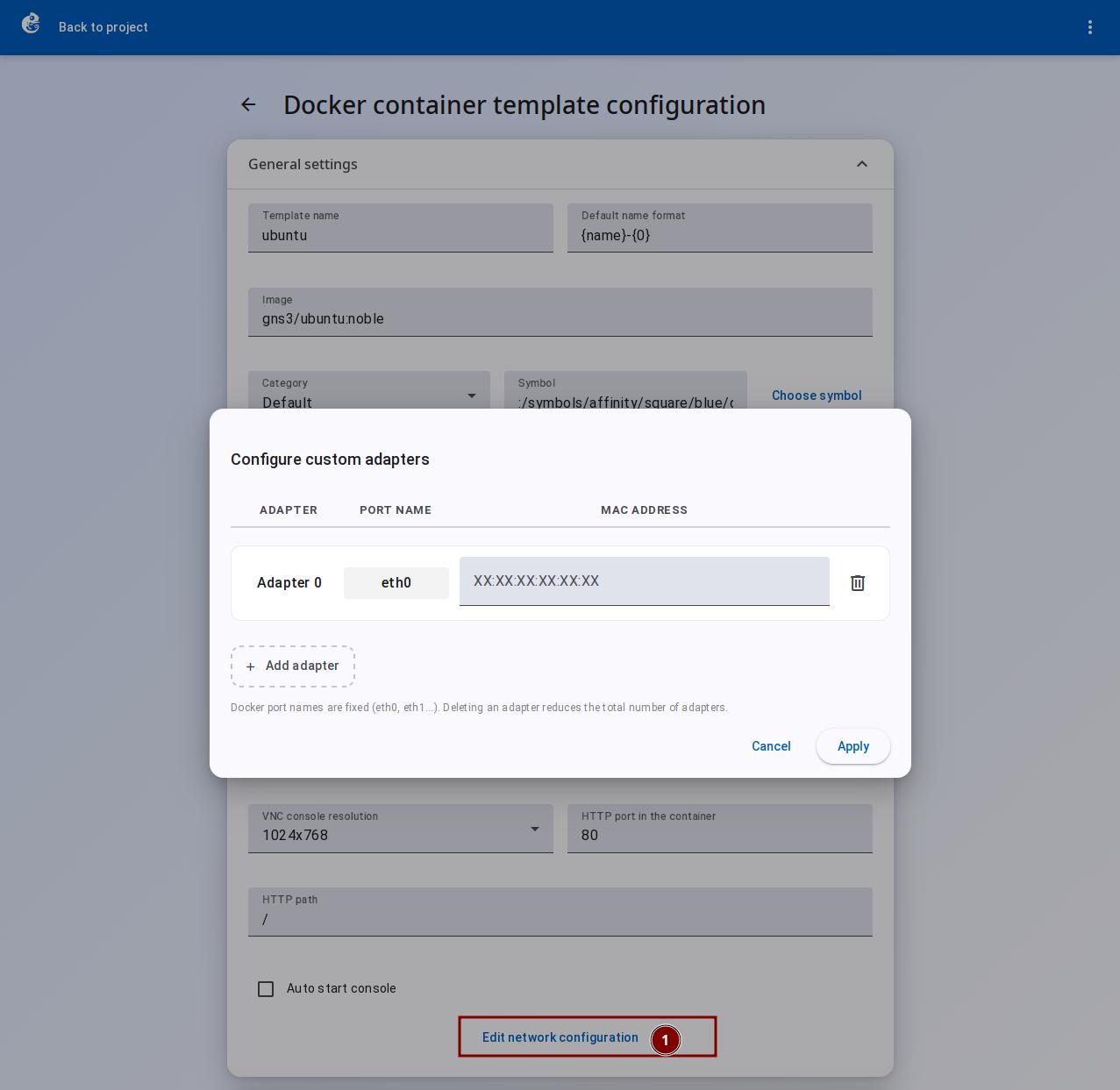Click the PORT NAME column header
The width and height of the screenshot is (1120, 1090).
pos(396,510)
